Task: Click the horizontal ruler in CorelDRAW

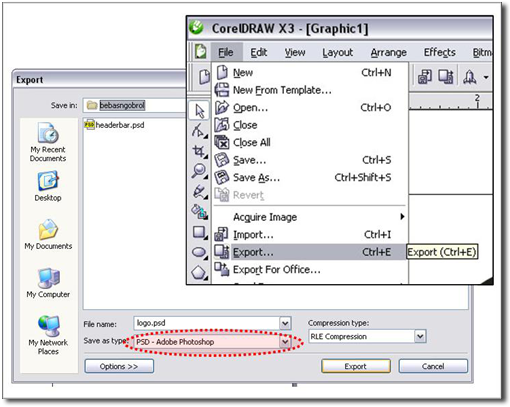Action: point(450,101)
